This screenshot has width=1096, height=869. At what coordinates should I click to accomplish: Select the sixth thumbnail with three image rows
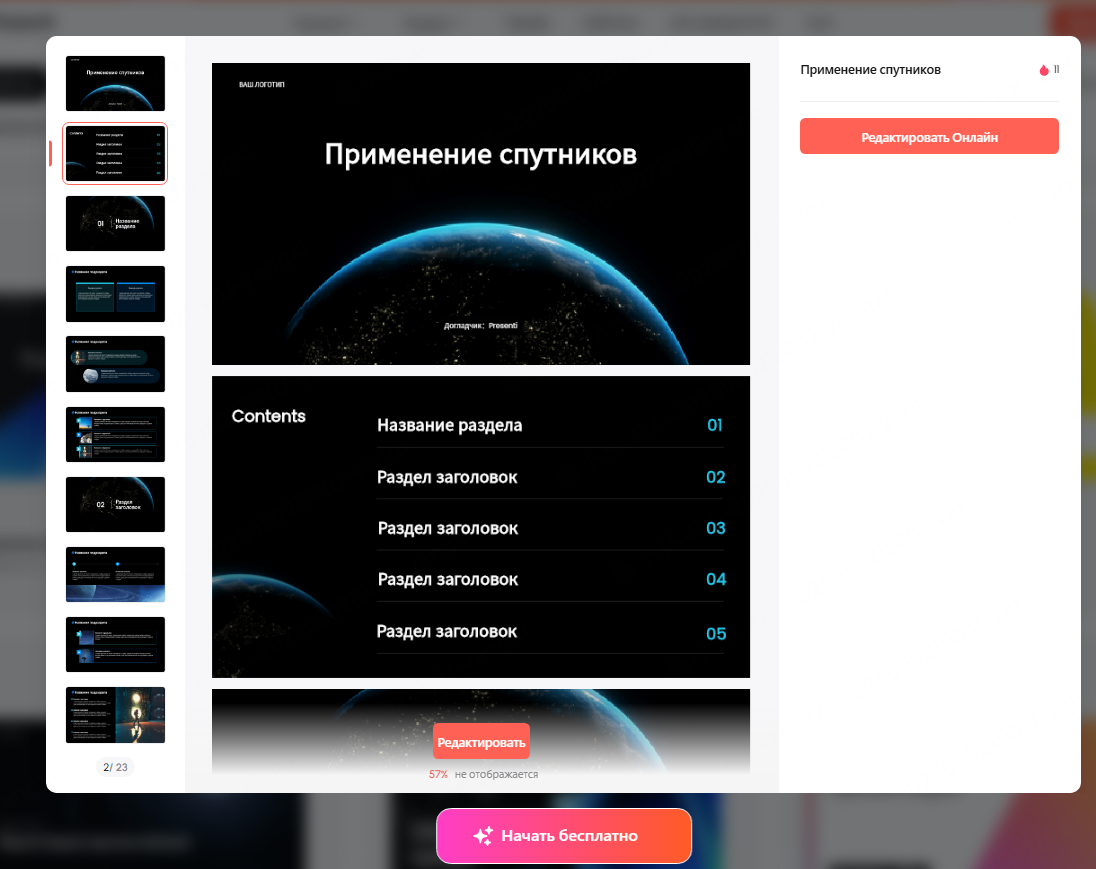click(x=115, y=434)
